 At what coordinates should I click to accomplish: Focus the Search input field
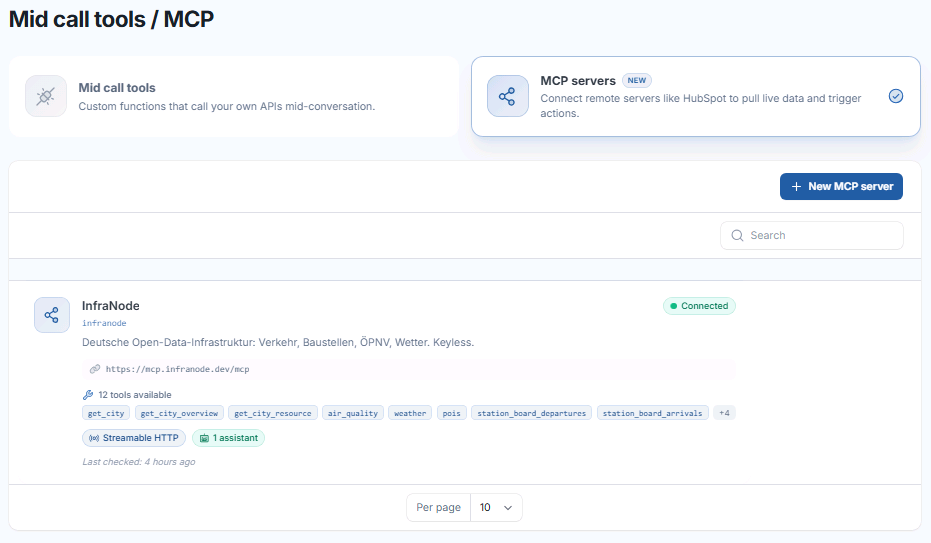pyautogui.click(x=812, y=236)
